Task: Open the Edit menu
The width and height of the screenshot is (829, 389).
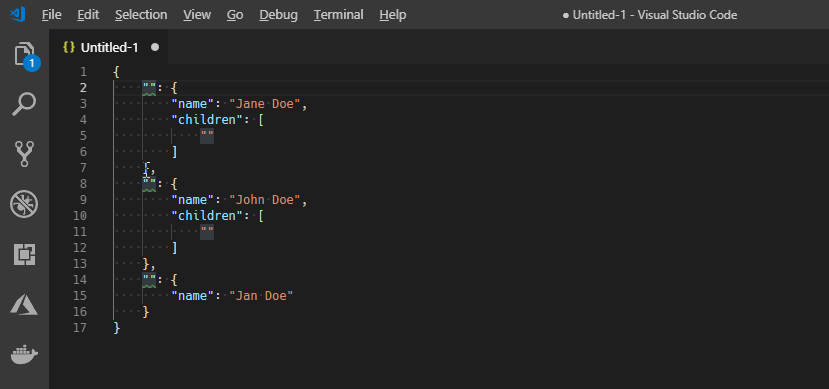Action: point(88,15)
